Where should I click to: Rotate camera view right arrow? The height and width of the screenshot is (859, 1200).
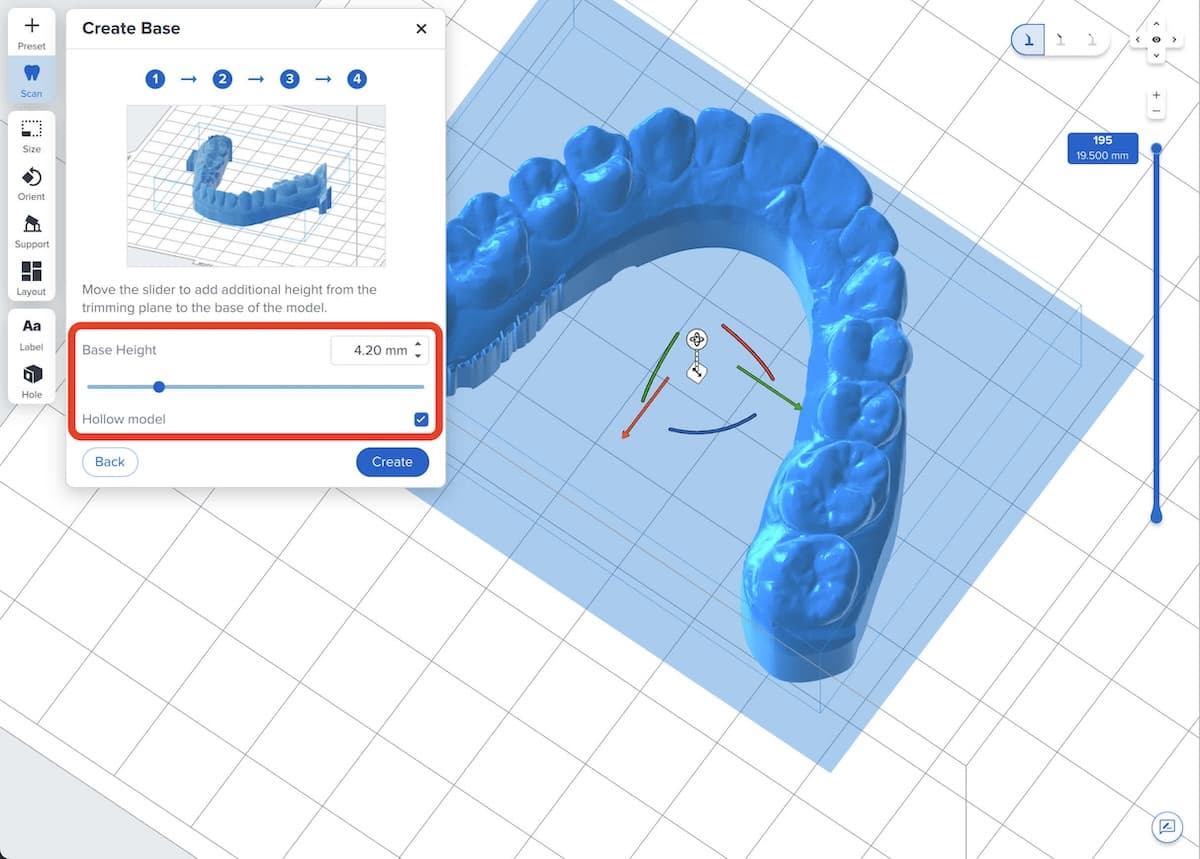(1175, 40)
